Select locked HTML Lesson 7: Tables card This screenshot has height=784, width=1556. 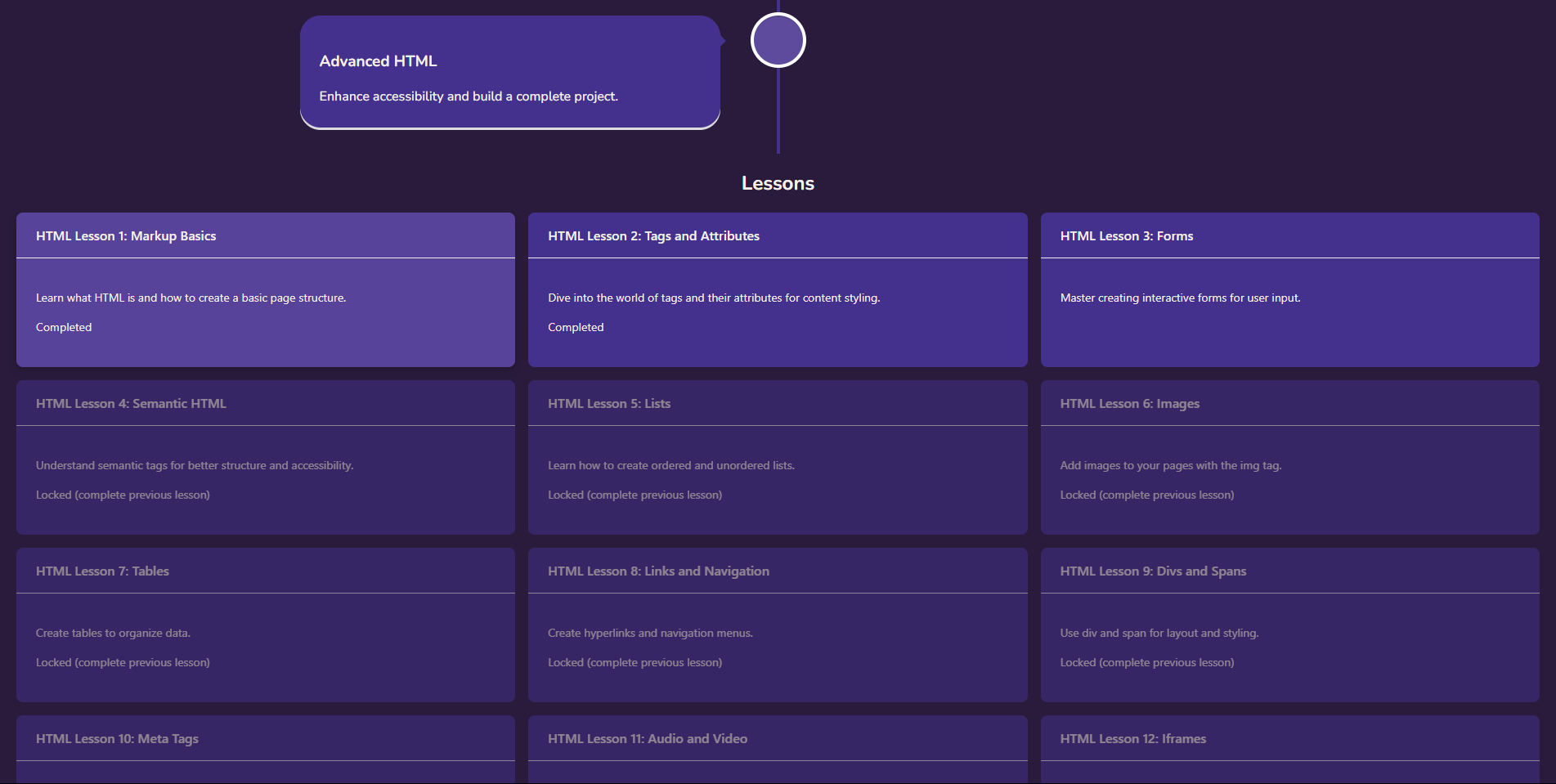(266, 625)
